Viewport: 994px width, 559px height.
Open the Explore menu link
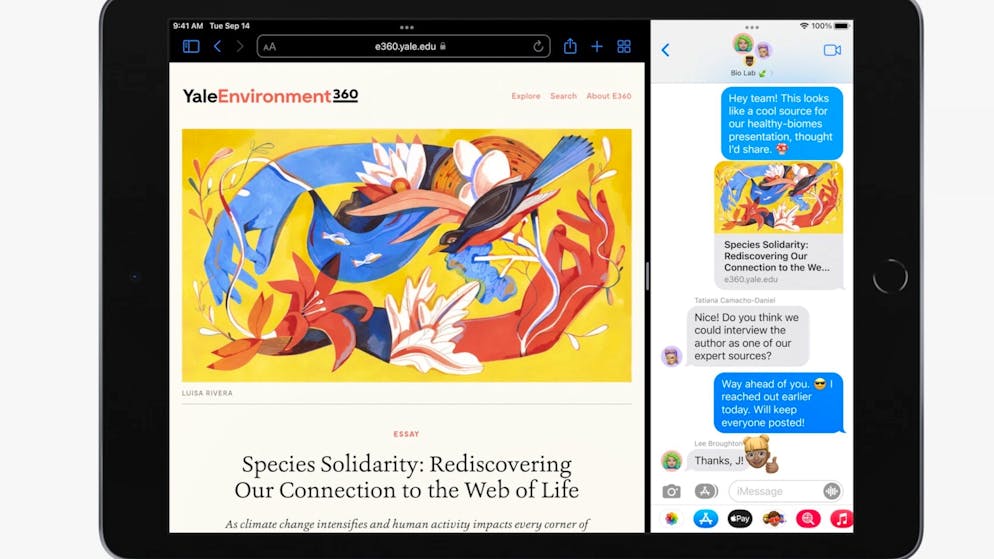526,96
